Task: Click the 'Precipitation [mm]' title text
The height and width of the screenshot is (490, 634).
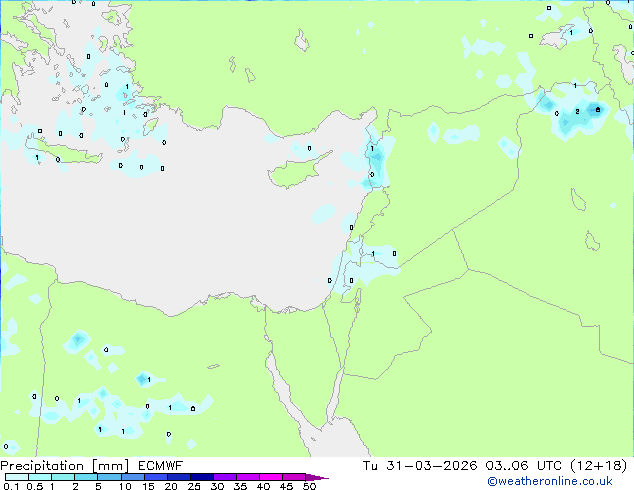Action: (x=64, y=466)
